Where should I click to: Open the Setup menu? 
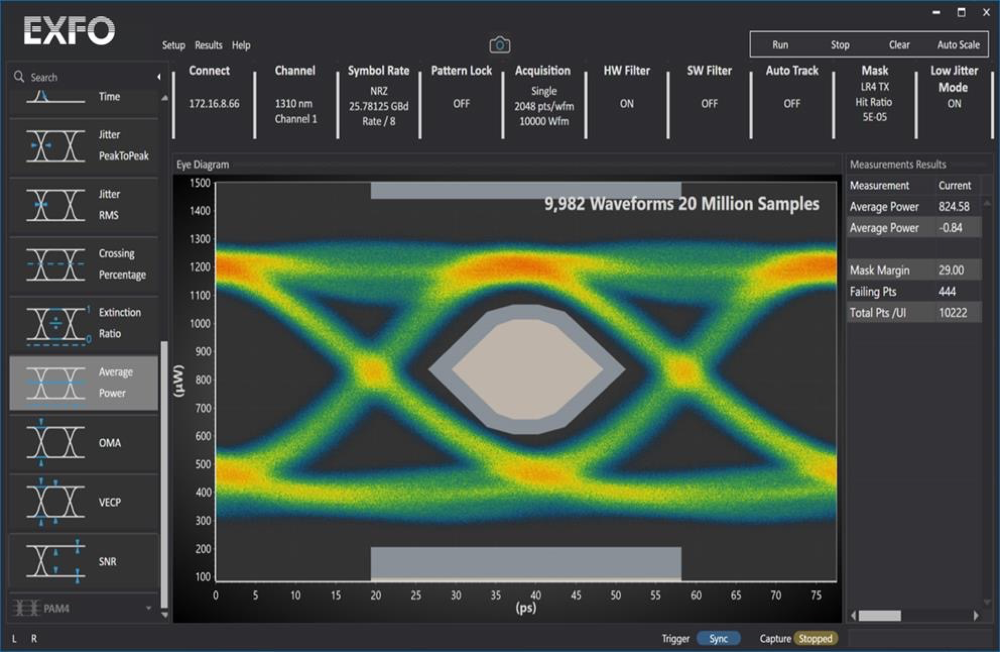173,45
